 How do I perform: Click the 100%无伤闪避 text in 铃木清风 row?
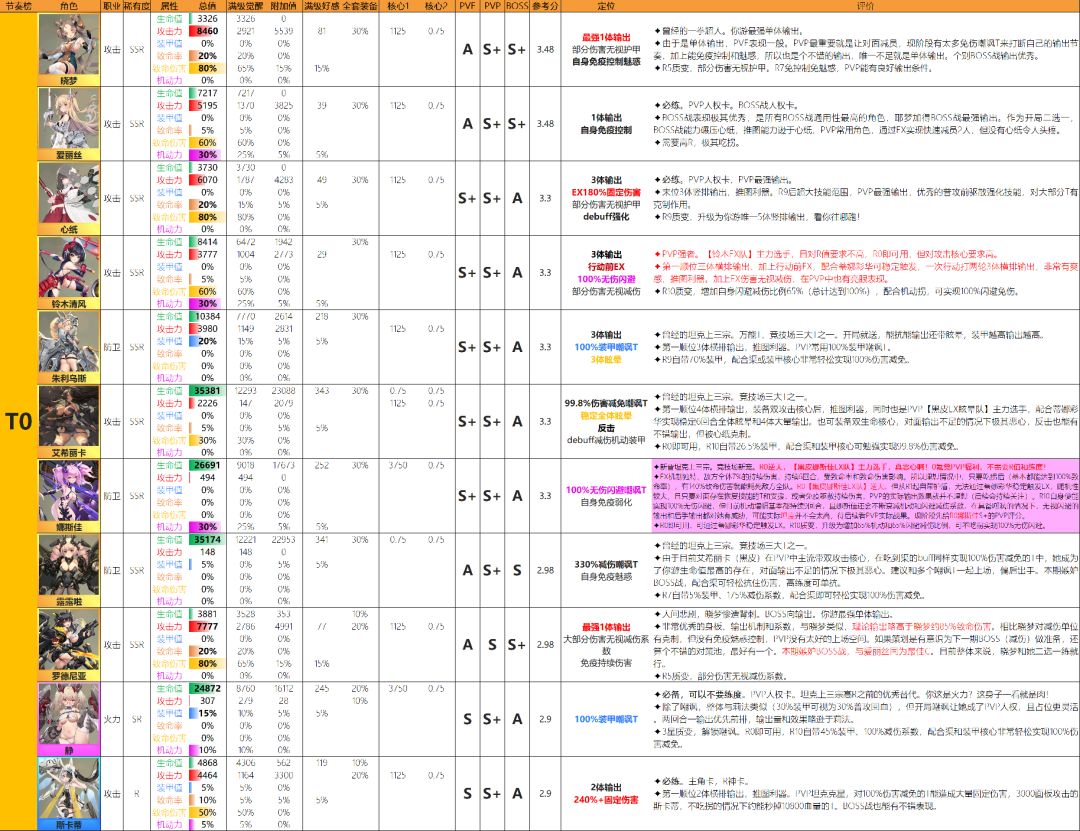606,279
